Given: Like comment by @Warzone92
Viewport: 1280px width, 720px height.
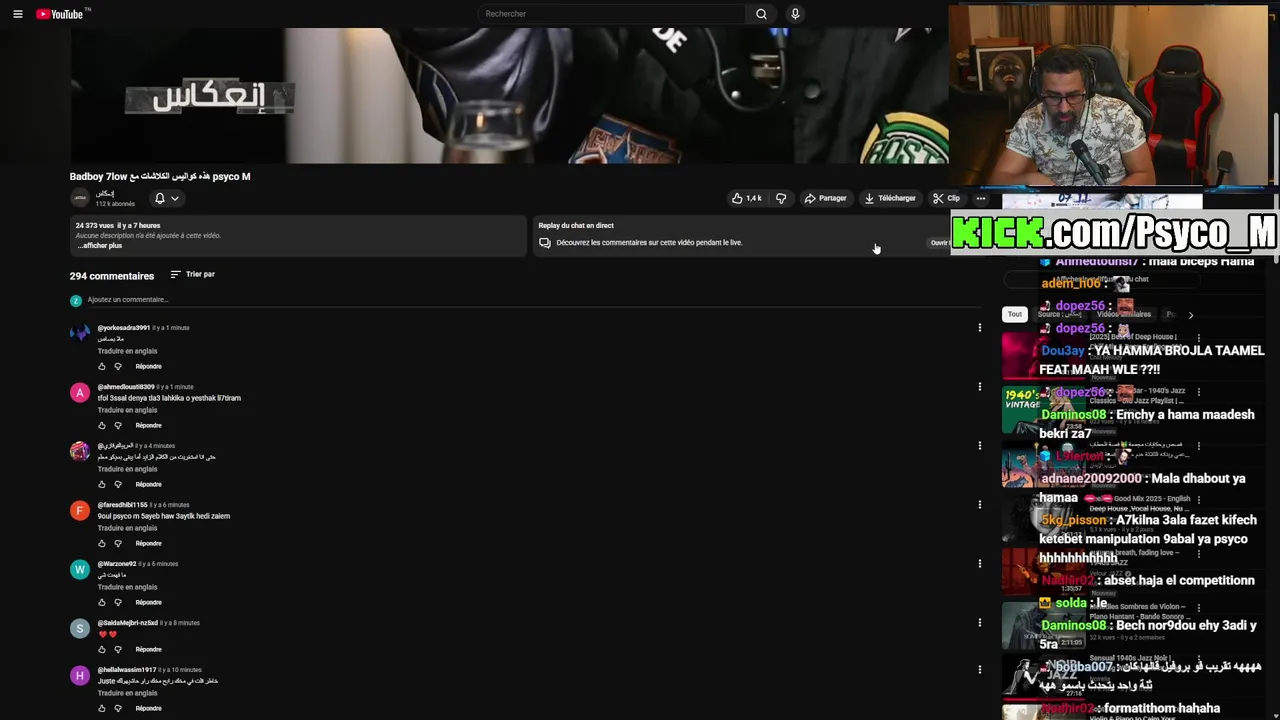Looking at the screenshot, I should pos(102,602).
